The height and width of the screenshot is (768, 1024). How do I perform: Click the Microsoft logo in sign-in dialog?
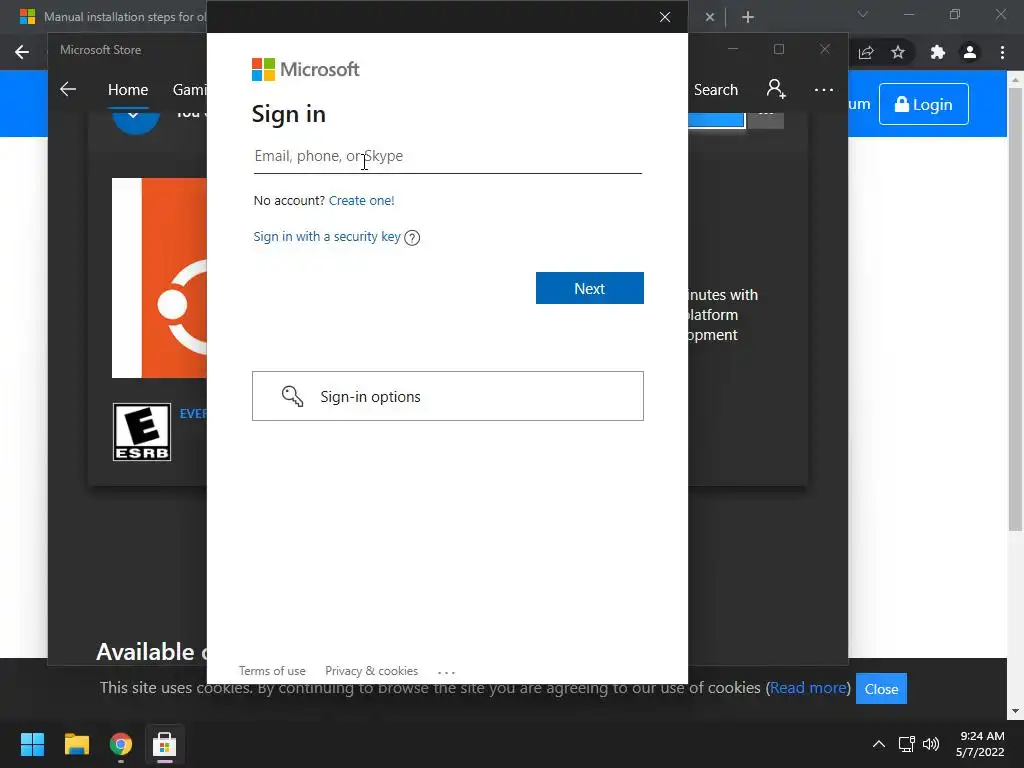click(x=306, y=69)
